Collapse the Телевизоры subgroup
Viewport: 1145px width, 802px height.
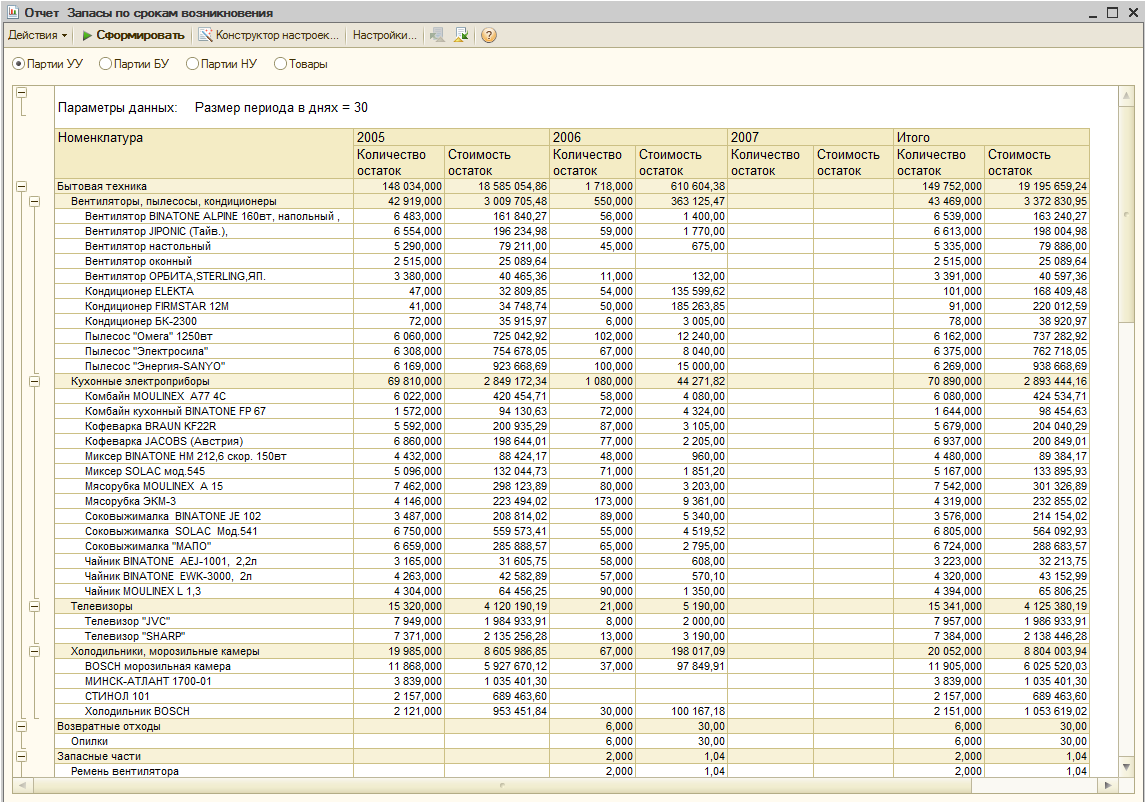click(34, 606)
